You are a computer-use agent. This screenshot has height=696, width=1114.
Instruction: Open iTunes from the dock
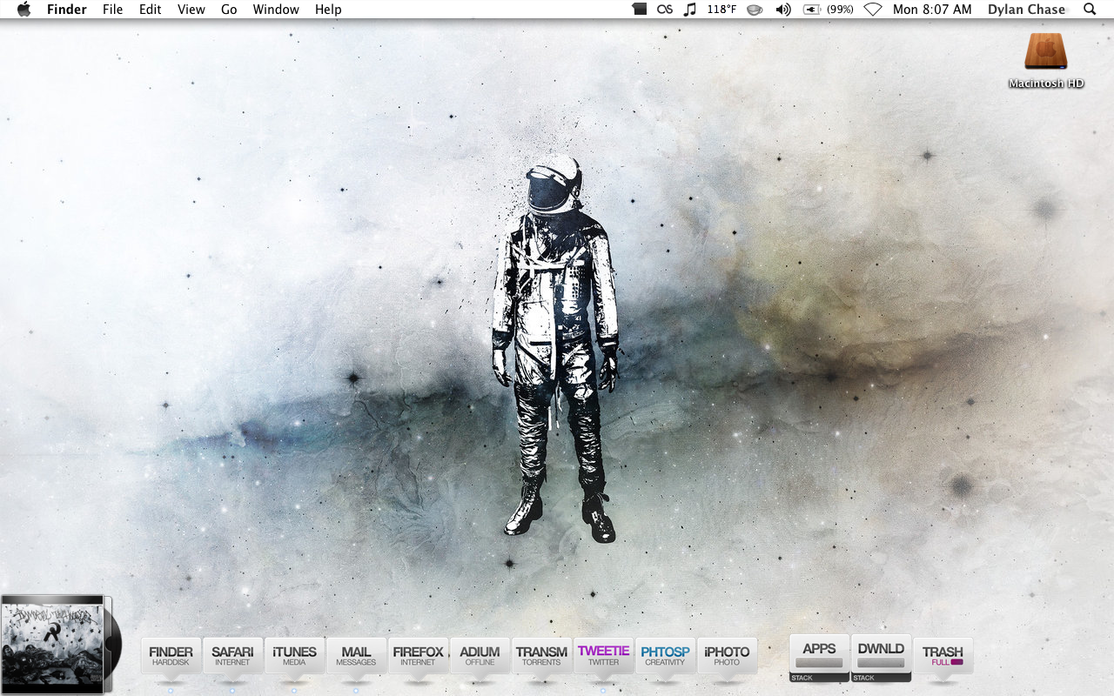[x=294, y=655]
